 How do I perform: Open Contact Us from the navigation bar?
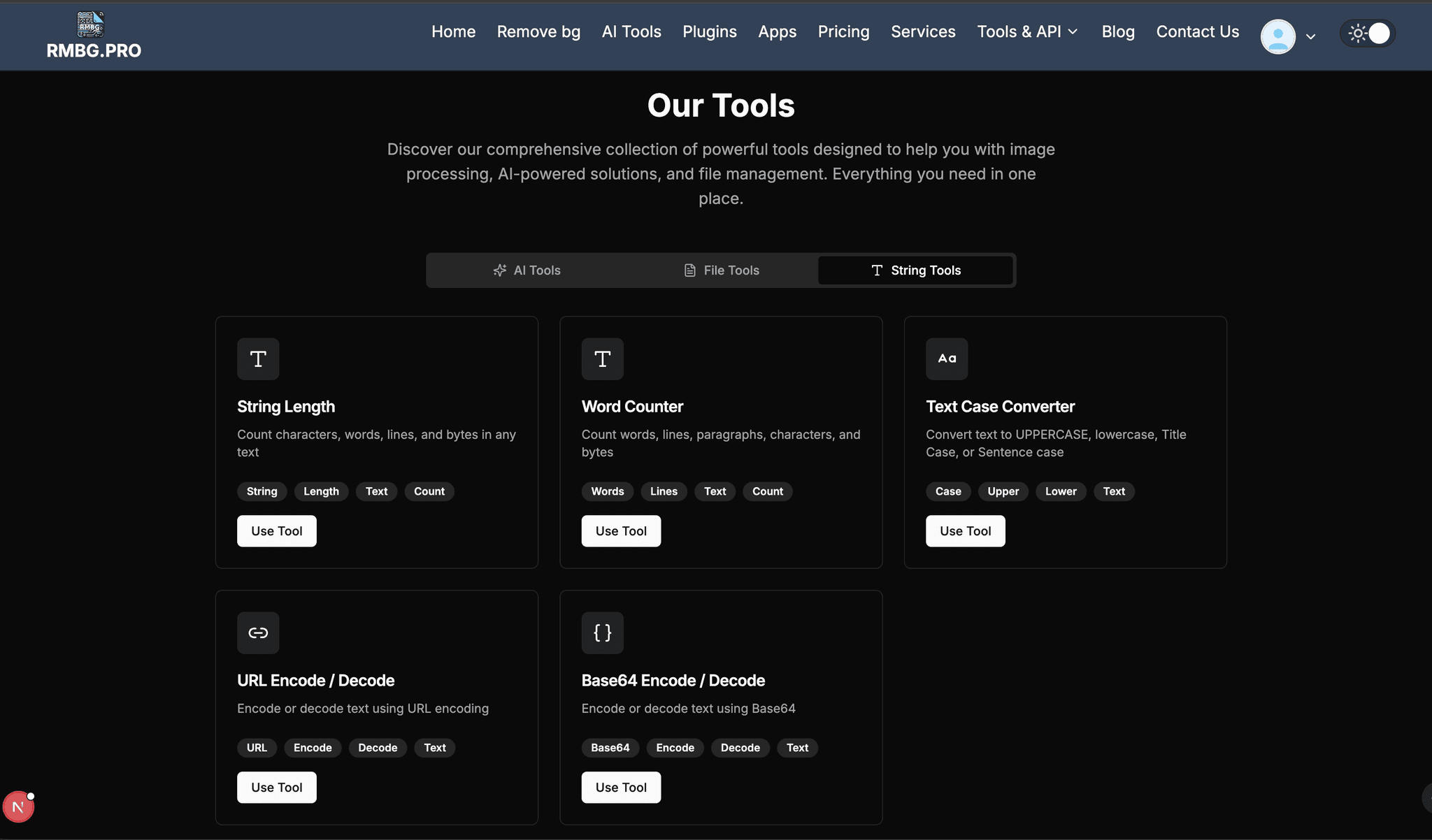1197,31
